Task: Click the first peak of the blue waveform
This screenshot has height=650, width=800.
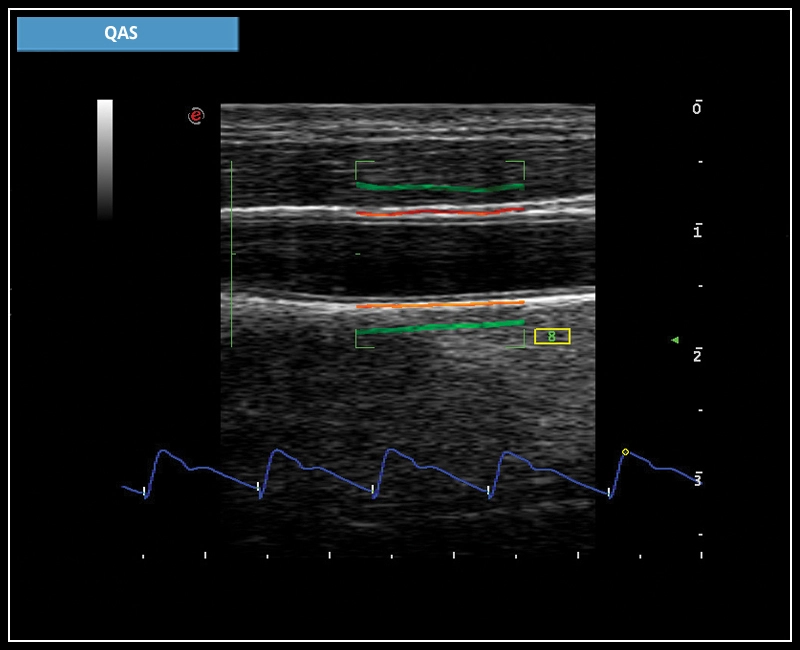Action: (x=160, y=451)
